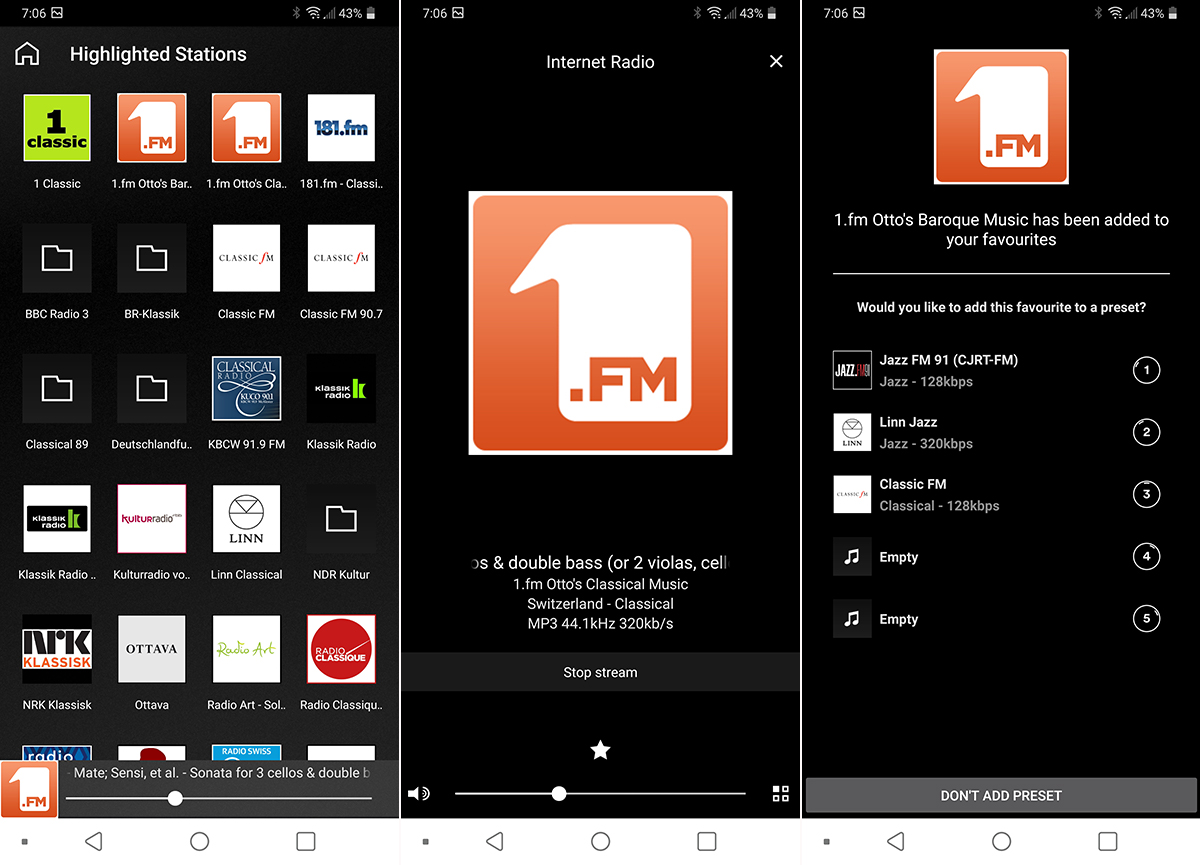Tap the home icon beside Highlighted Stations
Screen dimensions: 1200x865
27,54
